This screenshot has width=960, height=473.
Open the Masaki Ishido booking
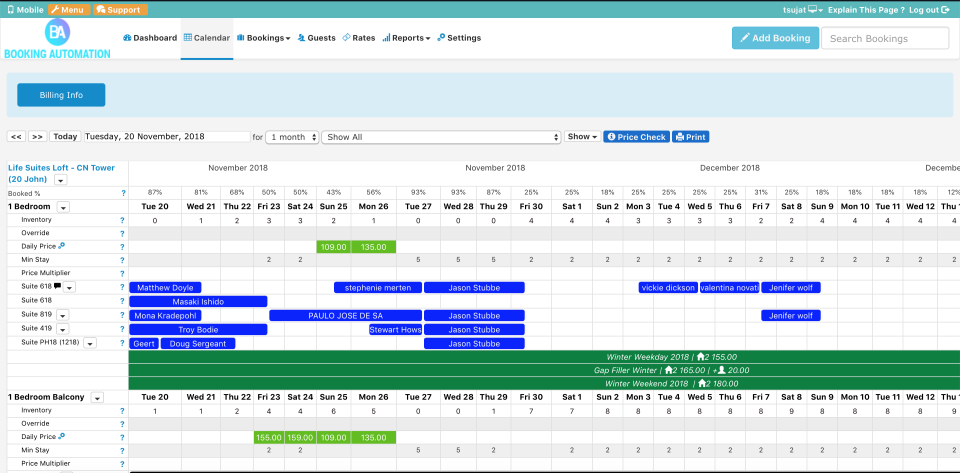click(198, 302)
